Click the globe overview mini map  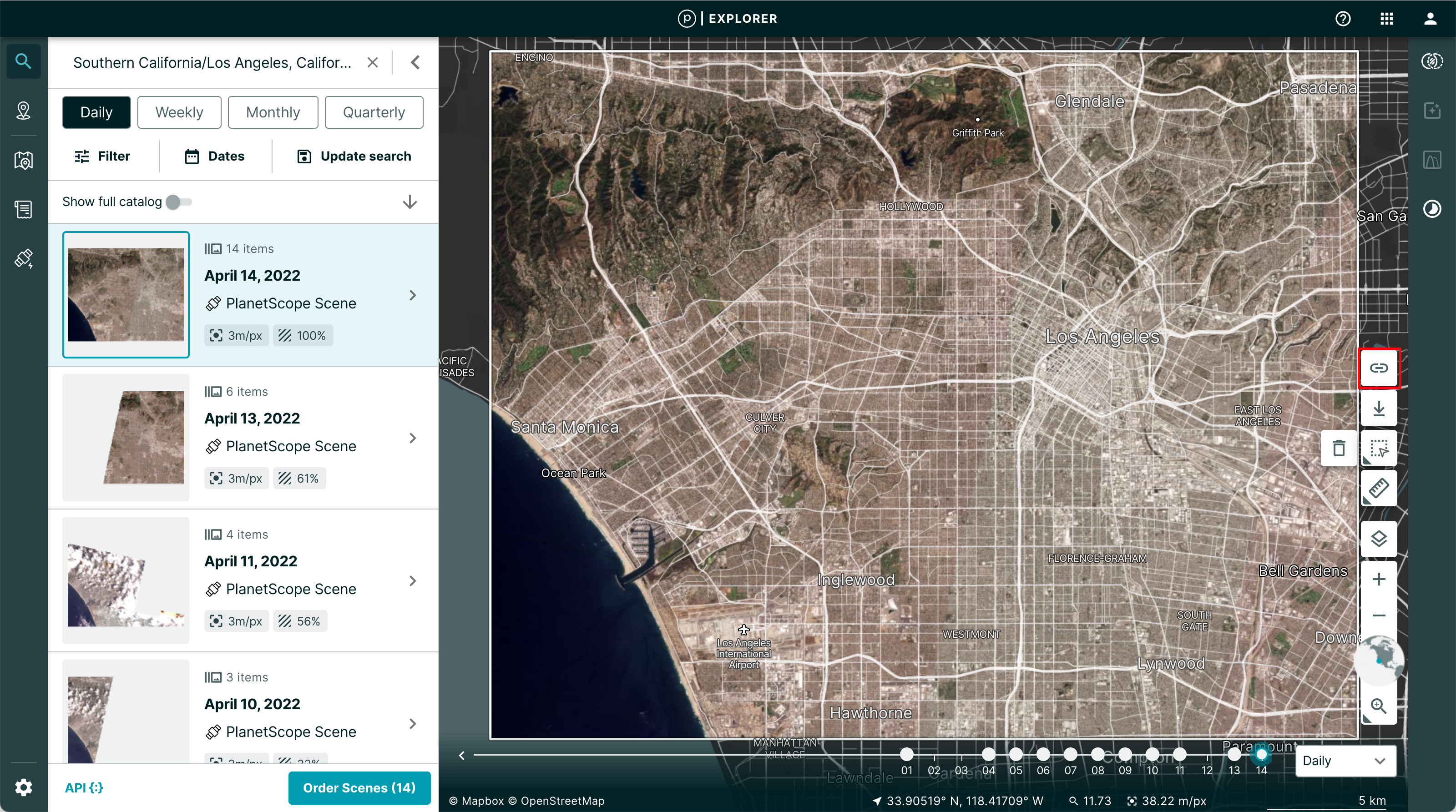[x=1379, y=660]
